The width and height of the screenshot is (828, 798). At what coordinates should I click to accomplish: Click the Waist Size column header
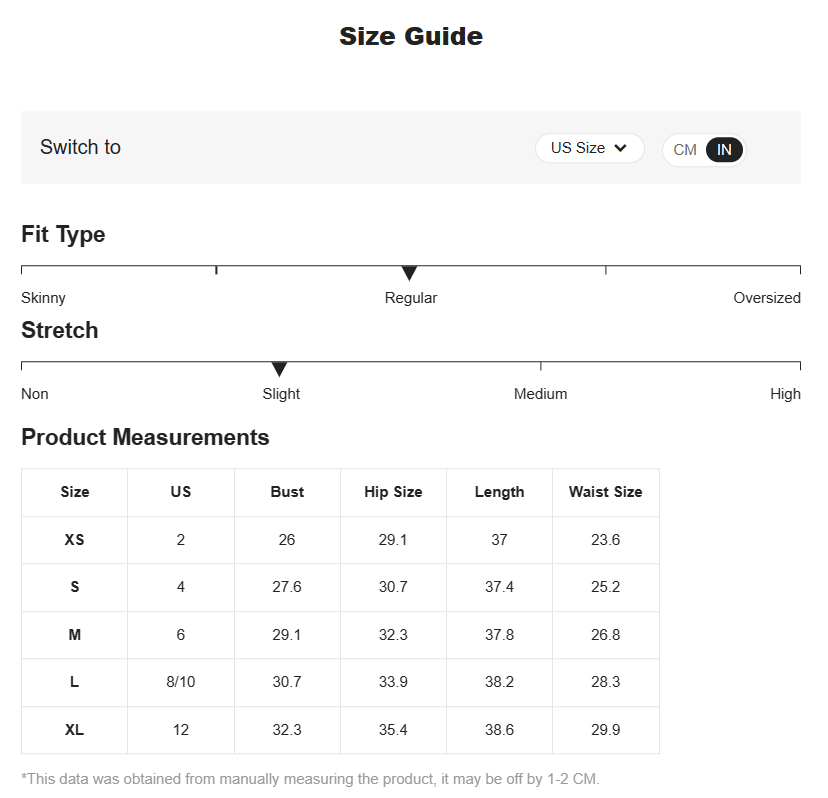[605, 492]
